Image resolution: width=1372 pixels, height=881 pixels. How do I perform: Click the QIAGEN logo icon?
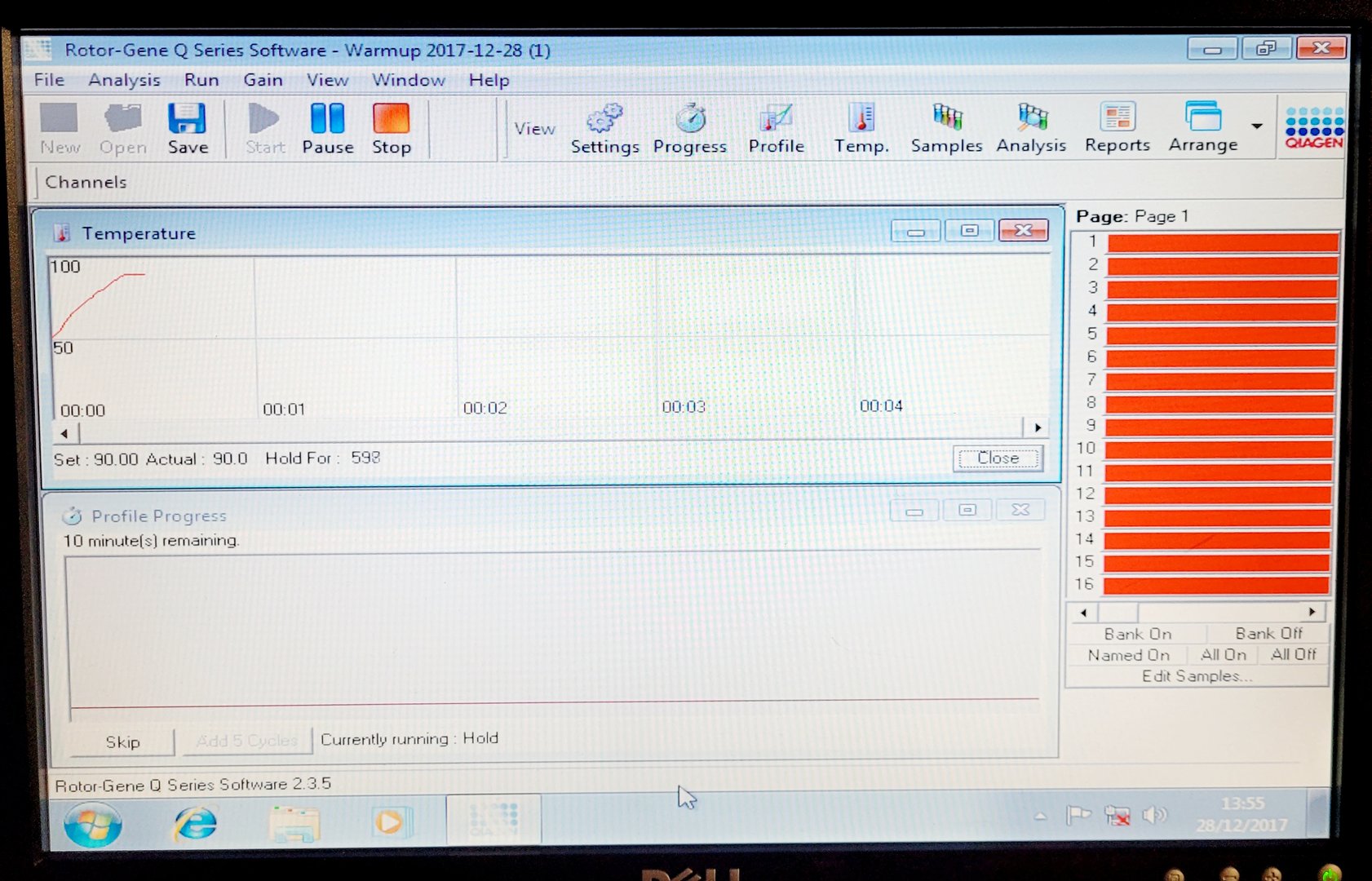(x=1313, y=127)
